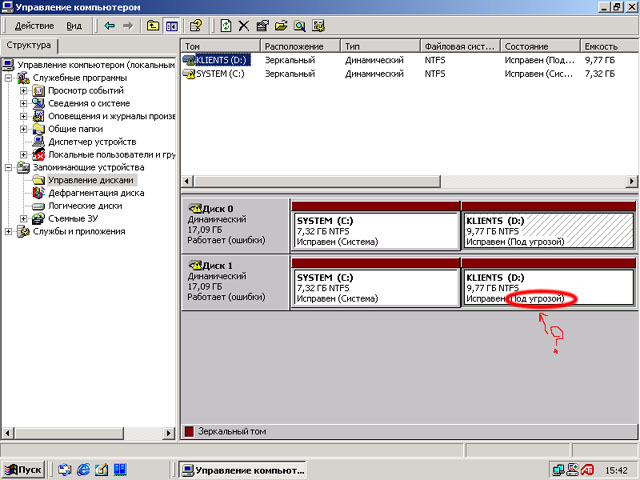
Task: Click the Структура tab
Action: (x=30, y=46)
